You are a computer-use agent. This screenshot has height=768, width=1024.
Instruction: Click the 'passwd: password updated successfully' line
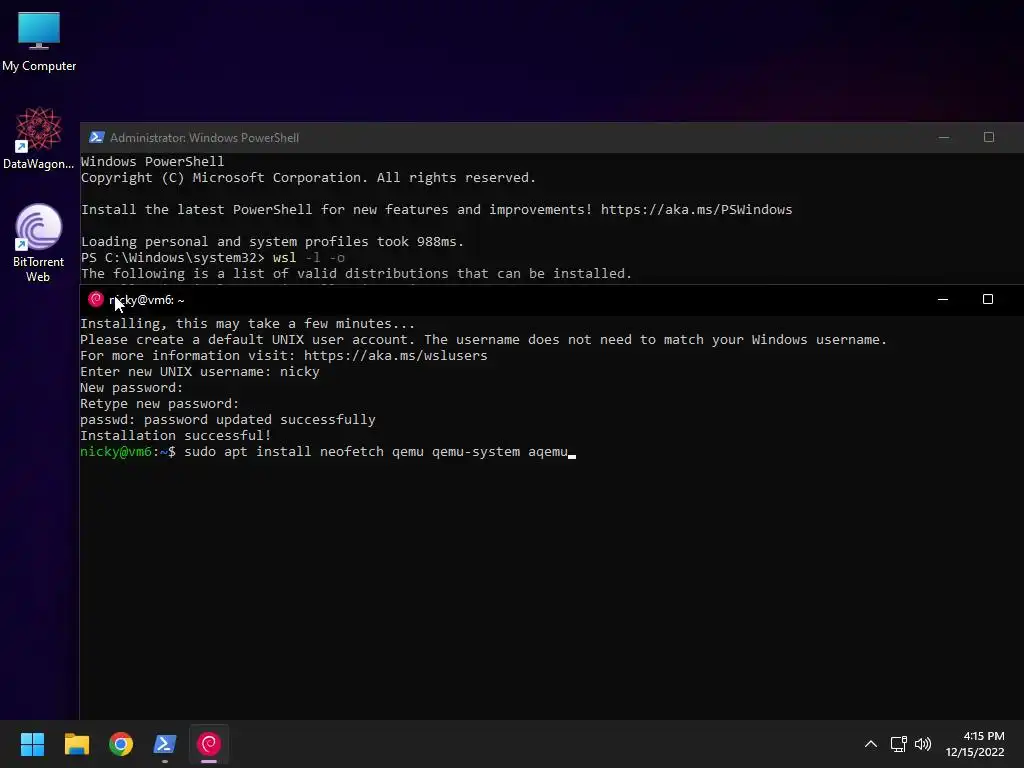[228, 419]
